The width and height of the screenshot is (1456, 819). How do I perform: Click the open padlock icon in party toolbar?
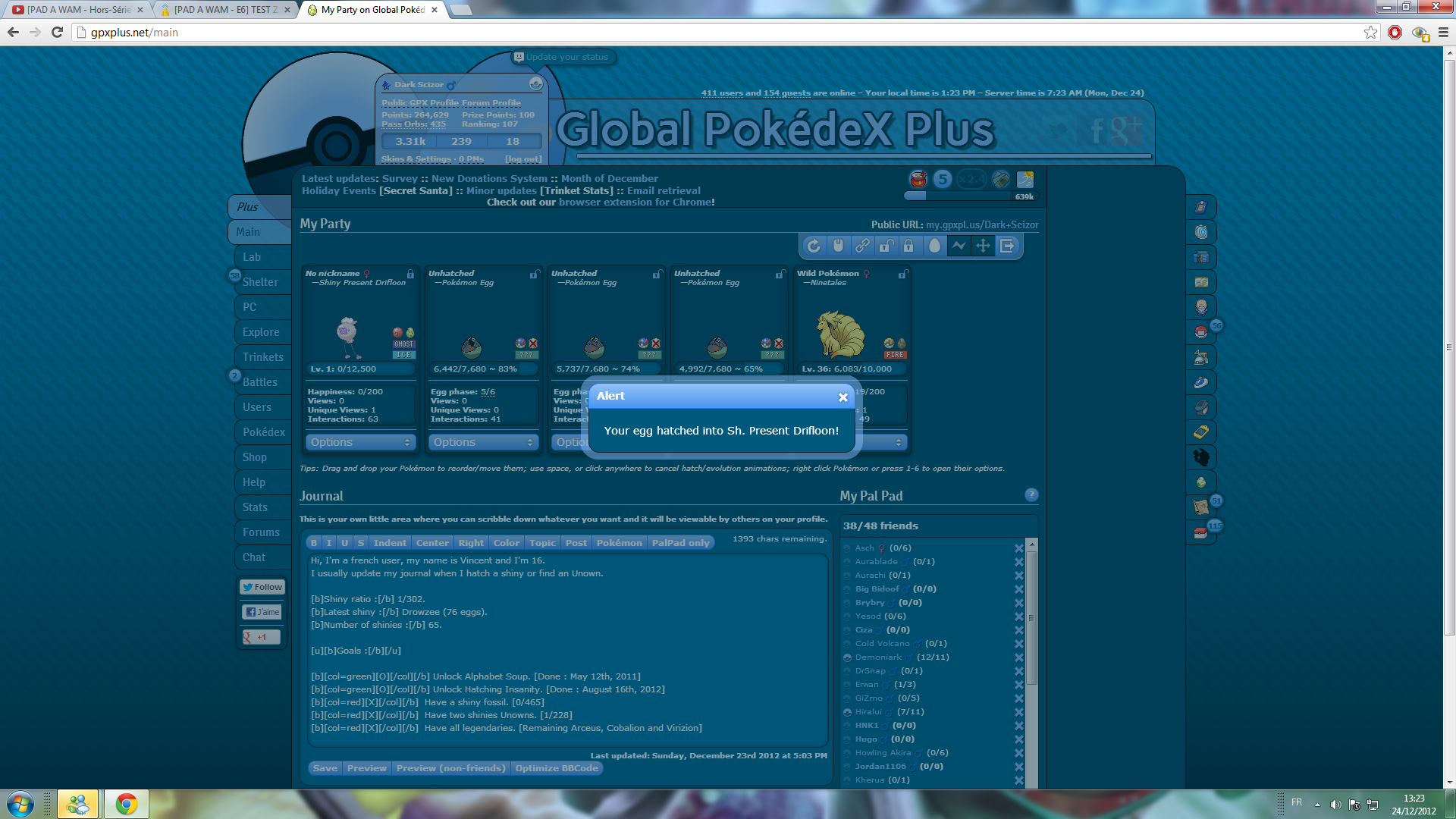885,246
